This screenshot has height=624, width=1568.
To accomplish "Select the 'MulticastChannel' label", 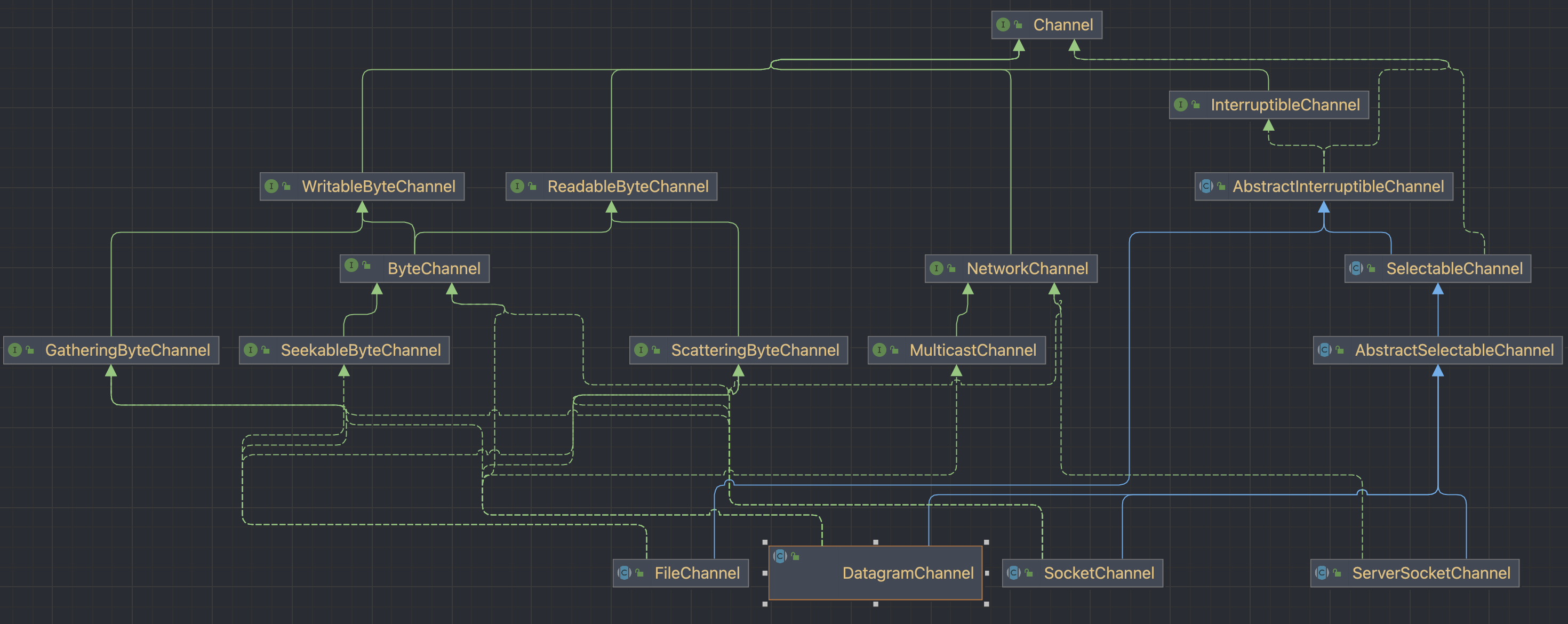I will tap(973, 350).
